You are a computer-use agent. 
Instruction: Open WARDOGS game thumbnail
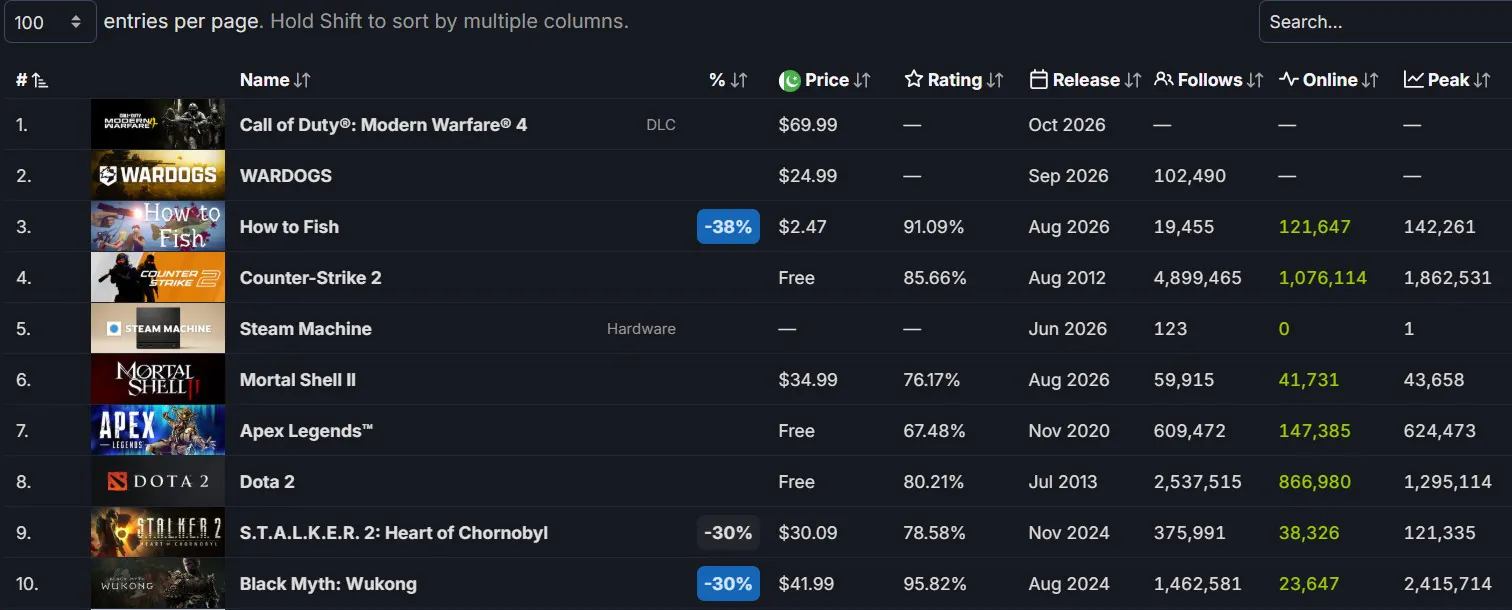click(158, 175)
